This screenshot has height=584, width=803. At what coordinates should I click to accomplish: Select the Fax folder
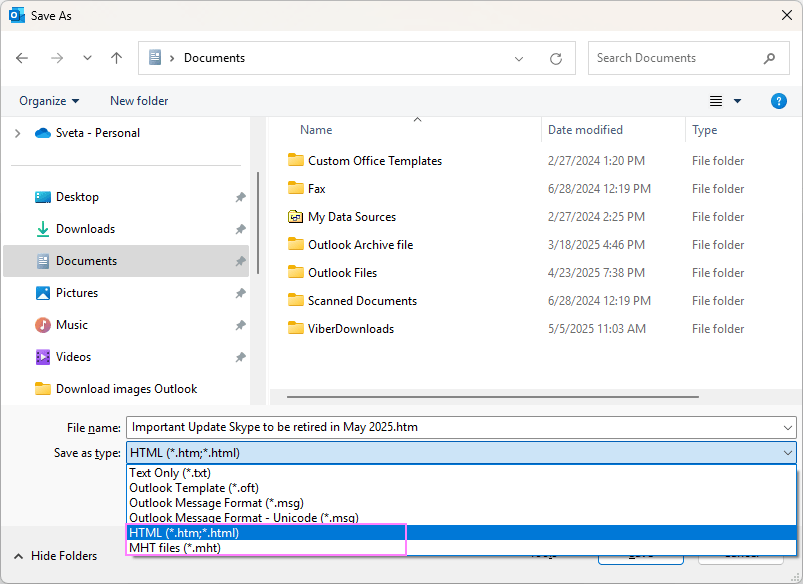click(x=316, y=189)
